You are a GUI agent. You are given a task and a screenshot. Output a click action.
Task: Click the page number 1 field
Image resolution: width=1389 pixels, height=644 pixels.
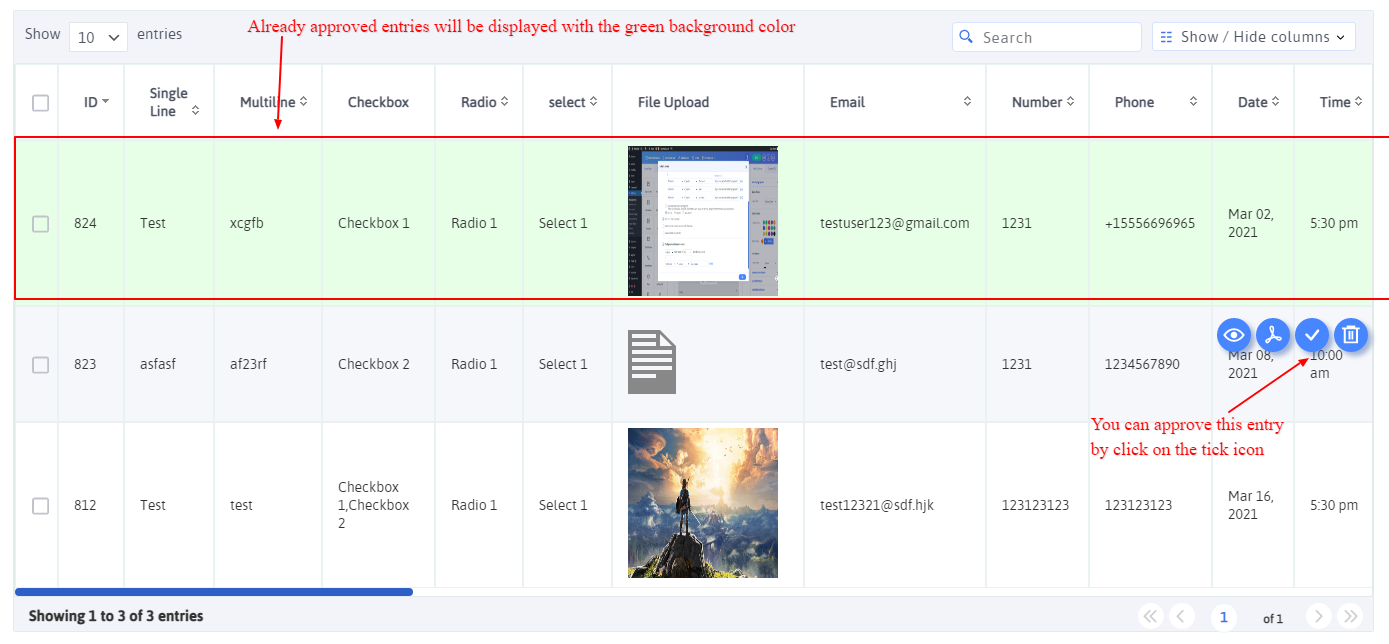point(1224,618)
